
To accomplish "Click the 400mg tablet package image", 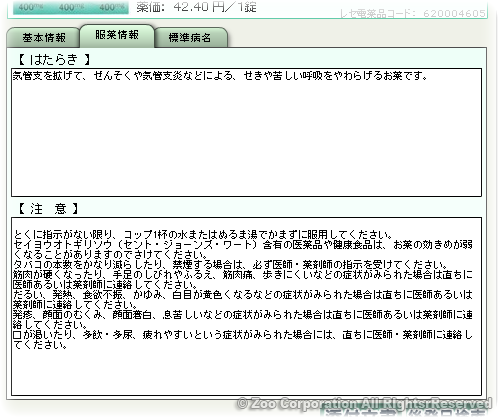I will [x=71, y=7].
